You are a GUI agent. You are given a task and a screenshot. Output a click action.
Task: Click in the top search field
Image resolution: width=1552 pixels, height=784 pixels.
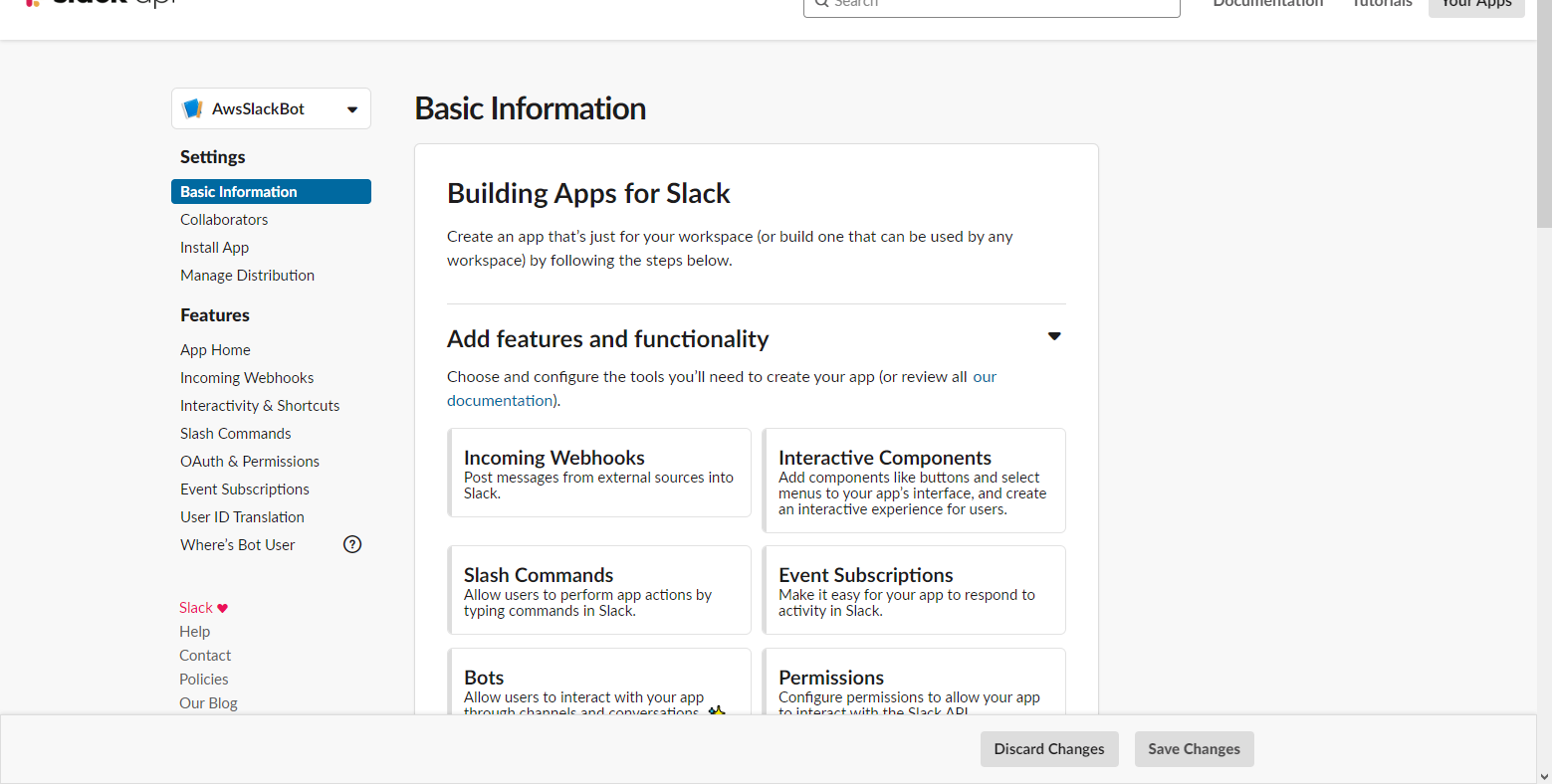coord(992,5)
